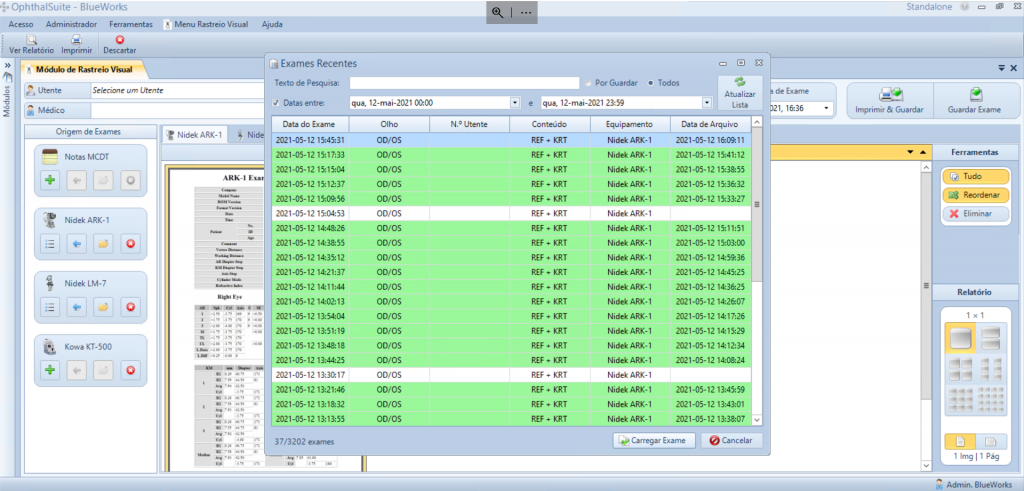Switch to the Nidek ARK-1 tab
The image size is (1024, 491).
(195, 135)
